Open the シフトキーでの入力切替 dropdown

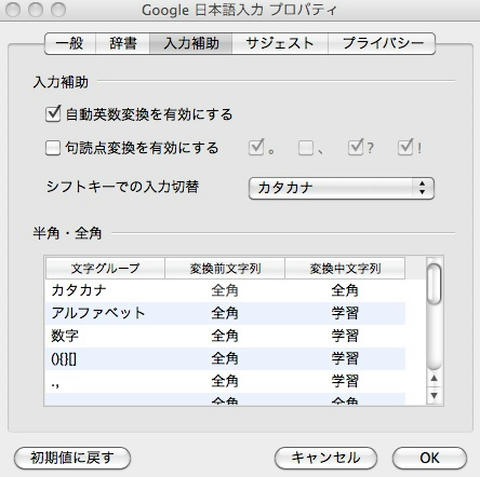[x=341, y=188]
